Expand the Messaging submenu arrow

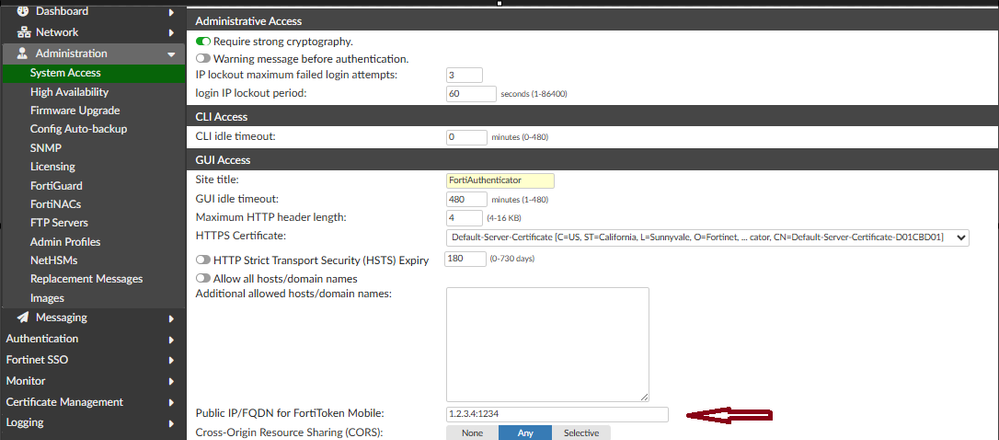(x=171, y=318)
